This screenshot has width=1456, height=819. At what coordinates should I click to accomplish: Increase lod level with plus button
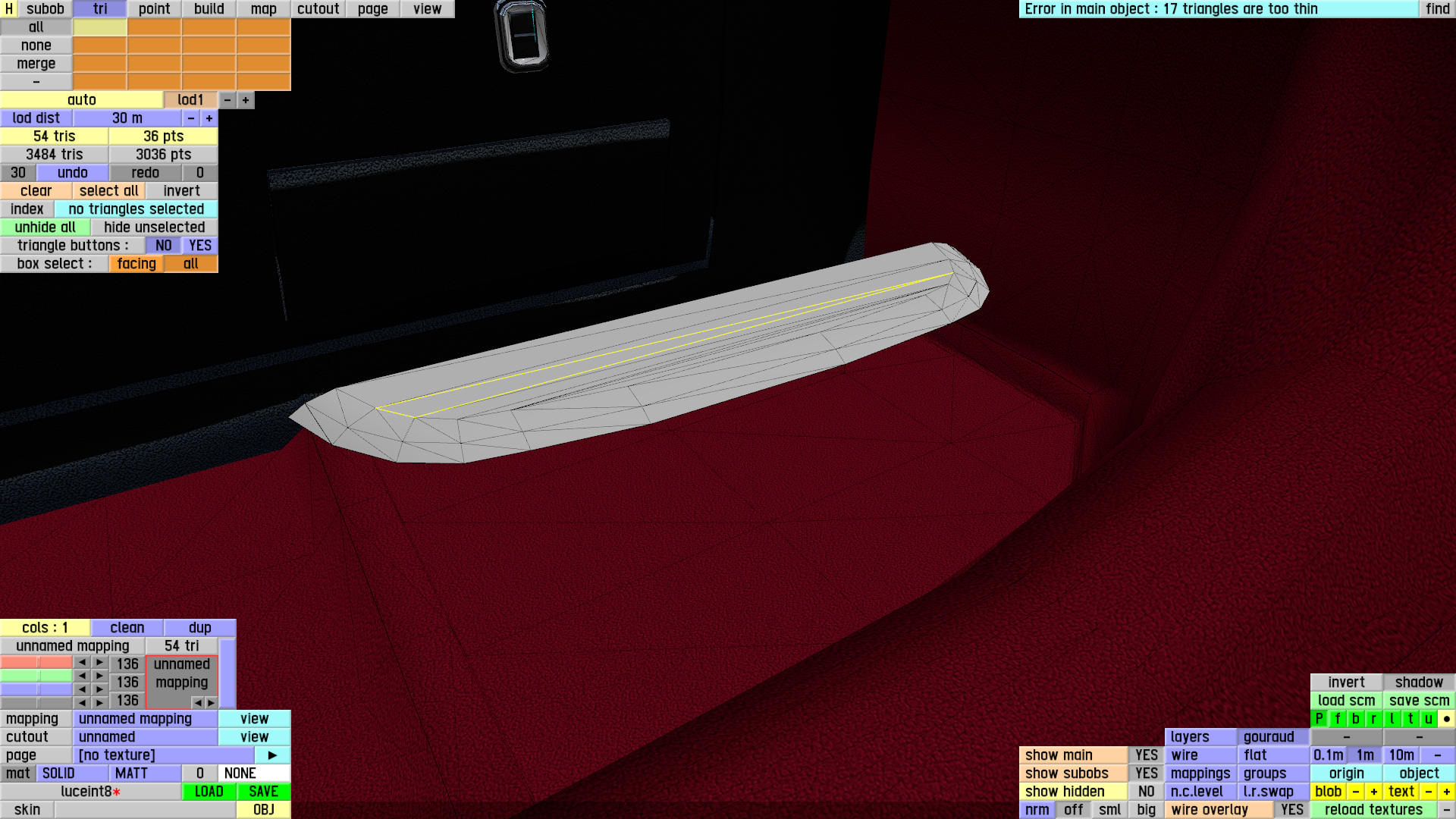[x=246, y=100]
